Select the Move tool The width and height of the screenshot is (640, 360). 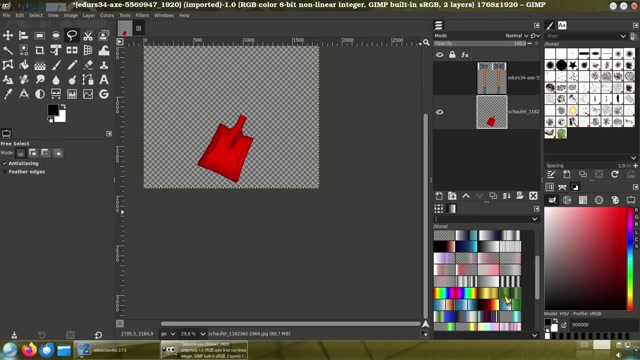[8, 36]
